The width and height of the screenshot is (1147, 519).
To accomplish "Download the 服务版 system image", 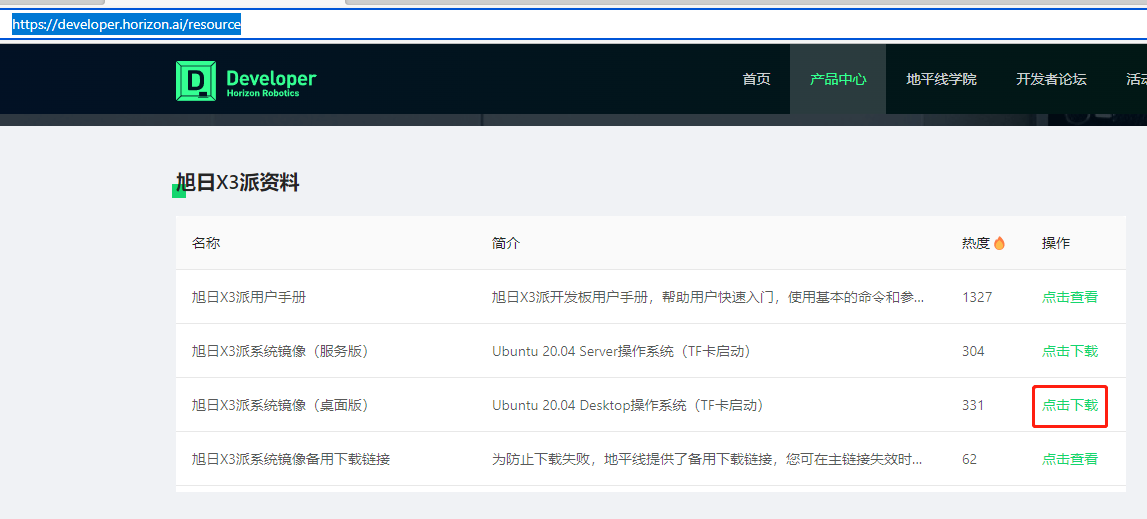I will click(x=1070, y=351).
